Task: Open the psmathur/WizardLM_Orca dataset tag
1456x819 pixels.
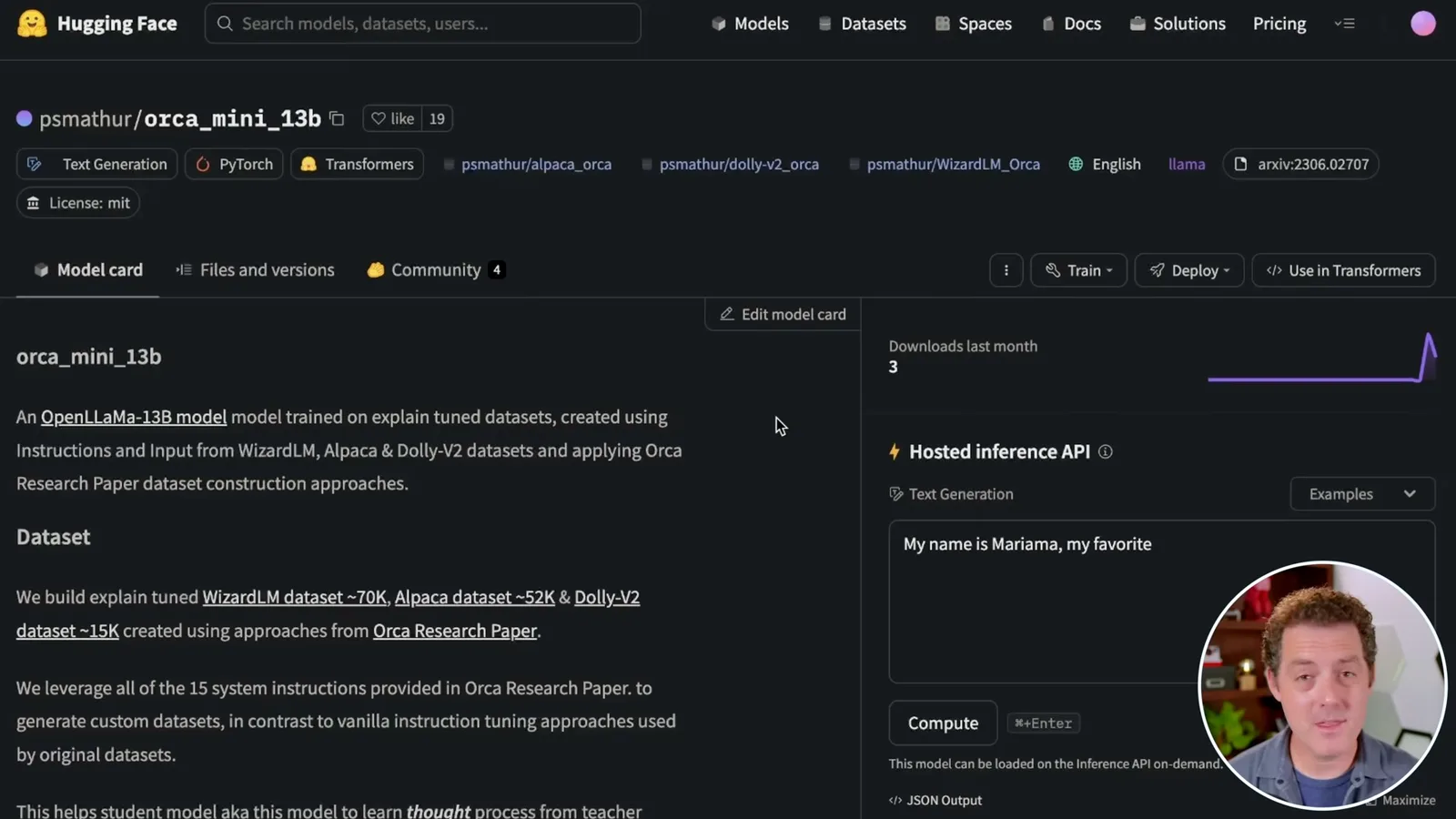Action: (x=944, y=164)
